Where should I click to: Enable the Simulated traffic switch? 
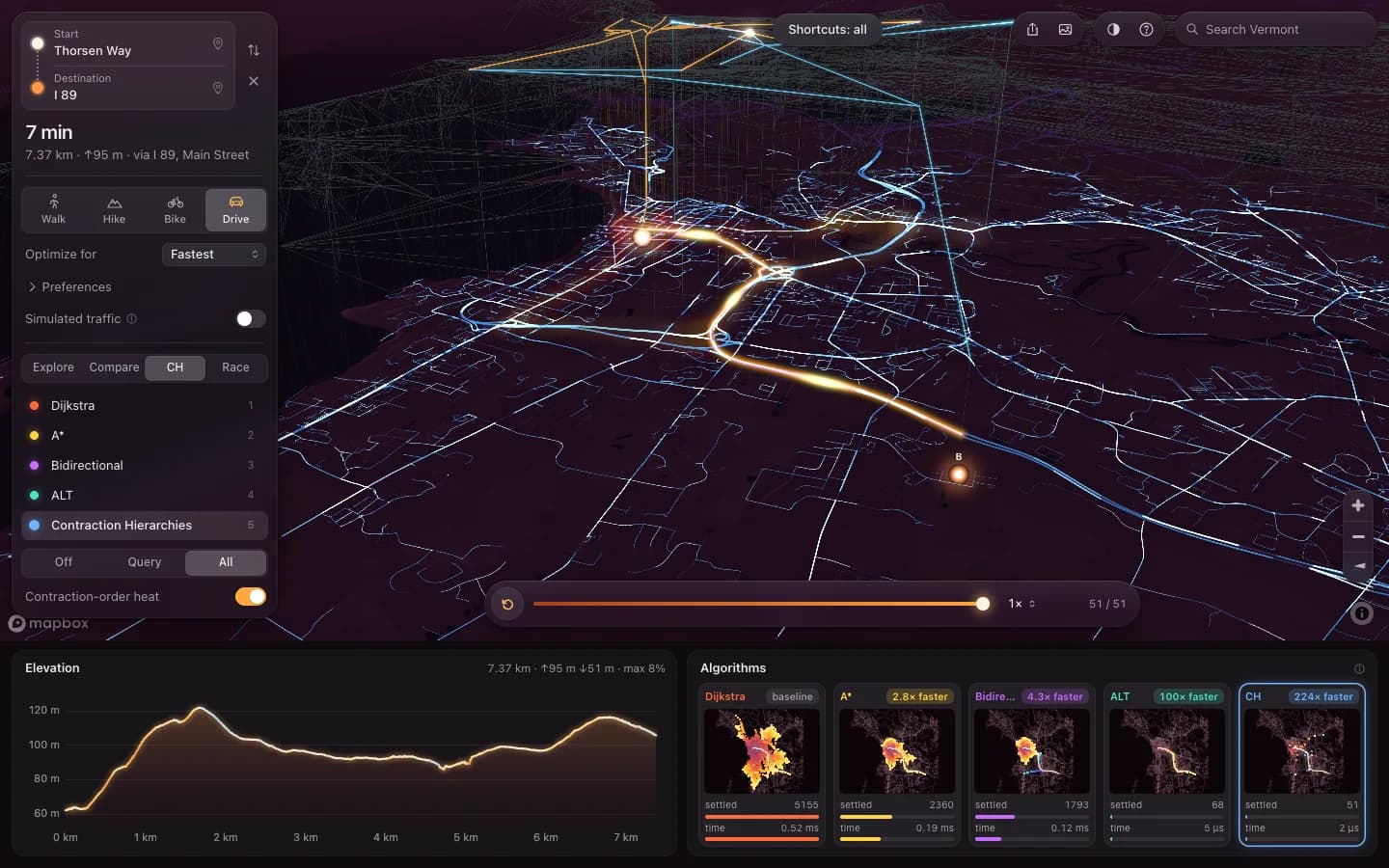coord(251,318)
